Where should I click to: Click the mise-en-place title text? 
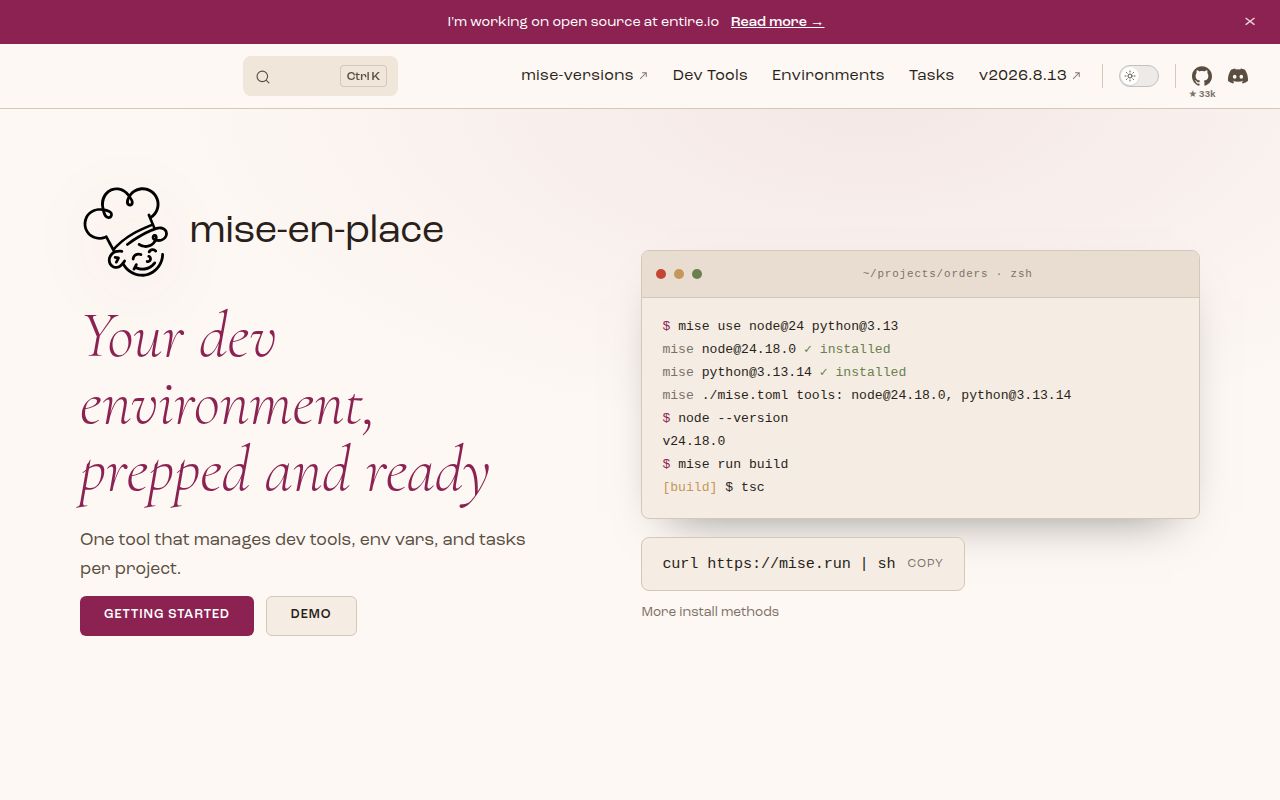[316, 229]
